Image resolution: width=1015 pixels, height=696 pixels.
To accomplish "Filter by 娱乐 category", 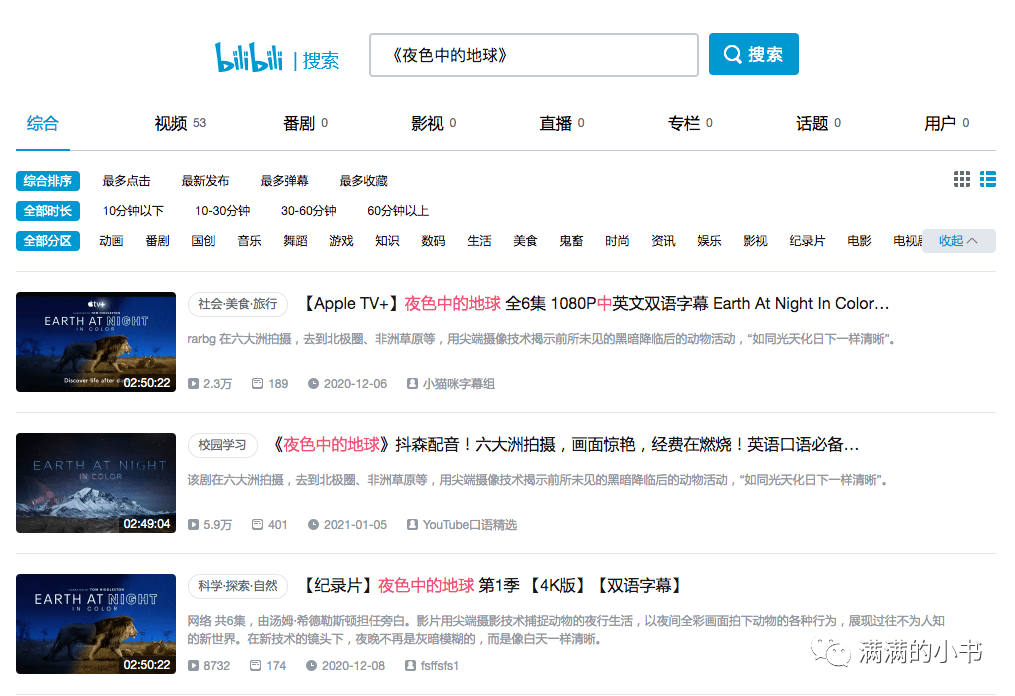I will tap(709, 241).
